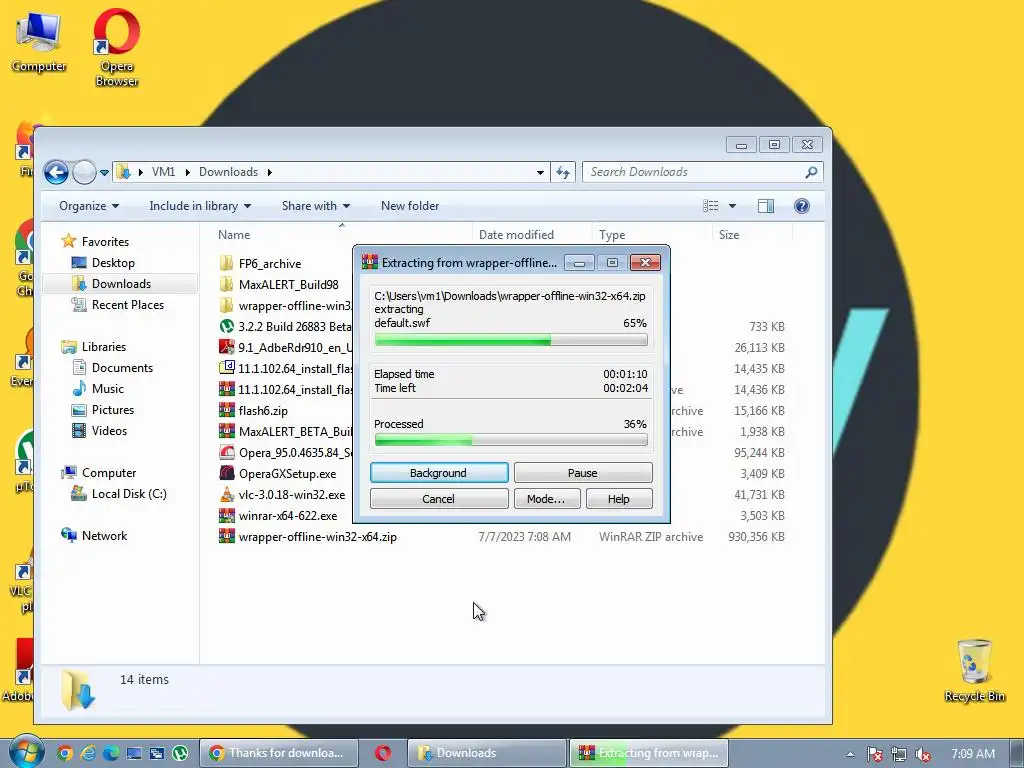This screenshot has height=768, width=1024.
Task: Select Desktop in Favorites
Action: click(113, 263)
